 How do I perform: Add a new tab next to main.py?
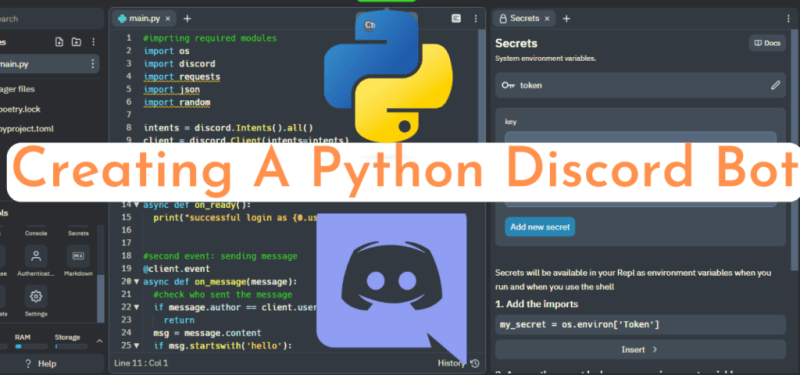tap(187, 18)
